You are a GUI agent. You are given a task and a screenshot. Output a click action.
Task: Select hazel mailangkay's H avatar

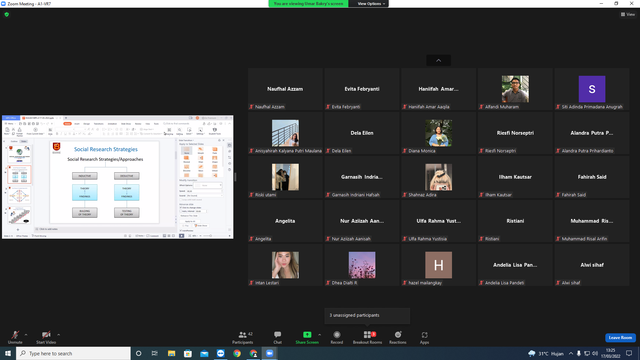tap(438, 265)
